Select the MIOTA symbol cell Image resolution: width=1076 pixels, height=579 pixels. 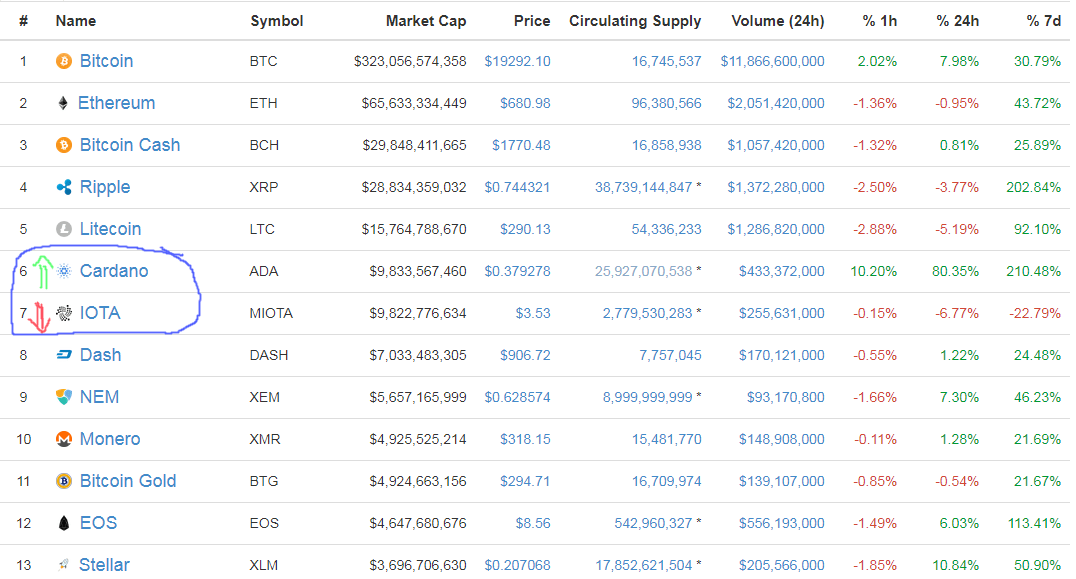pos(271,313)
